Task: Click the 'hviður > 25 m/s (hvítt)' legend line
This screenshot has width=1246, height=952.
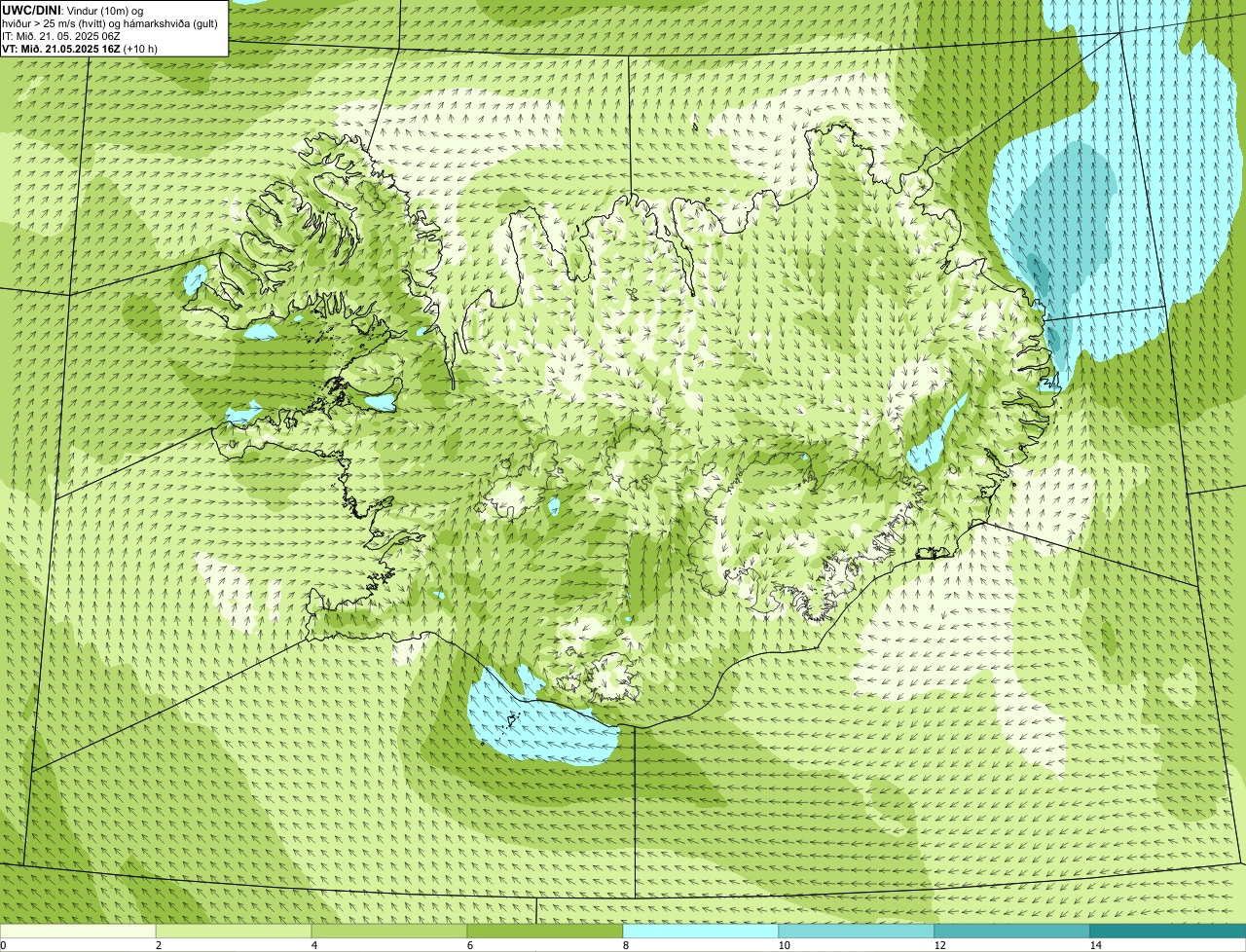Action: [x=110, y=22]
